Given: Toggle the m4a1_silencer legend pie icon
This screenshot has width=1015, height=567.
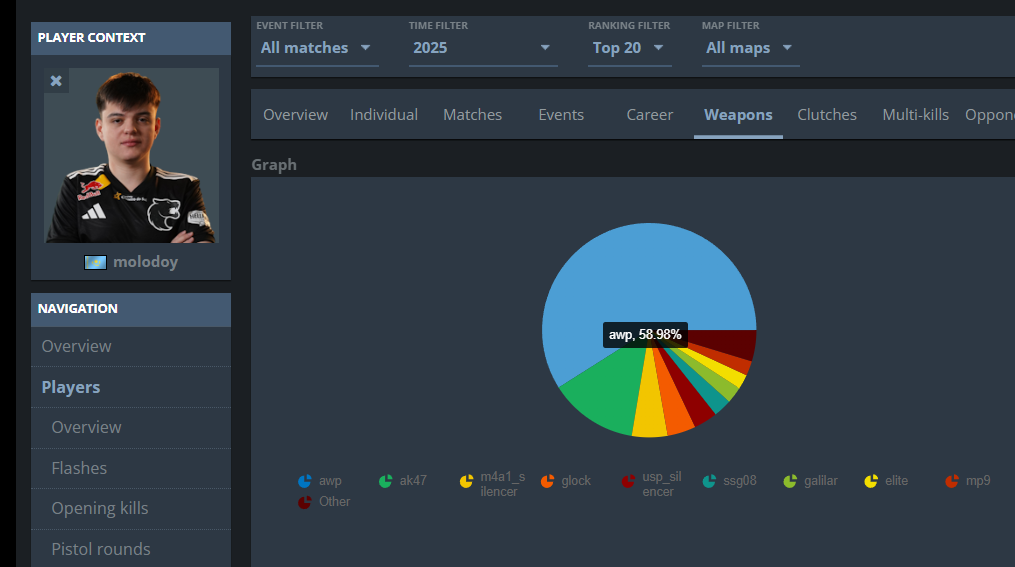Looking at the screenshot, I should click(467, 481).
